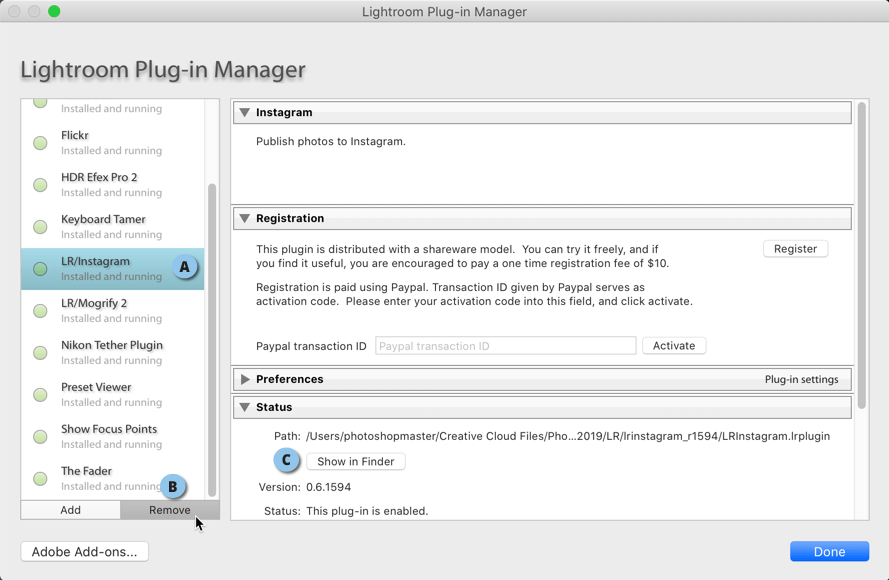Image resolution: width=889 pixels, height=580 pixels.
Task: Click the Activate button
Action: point(674,346)
